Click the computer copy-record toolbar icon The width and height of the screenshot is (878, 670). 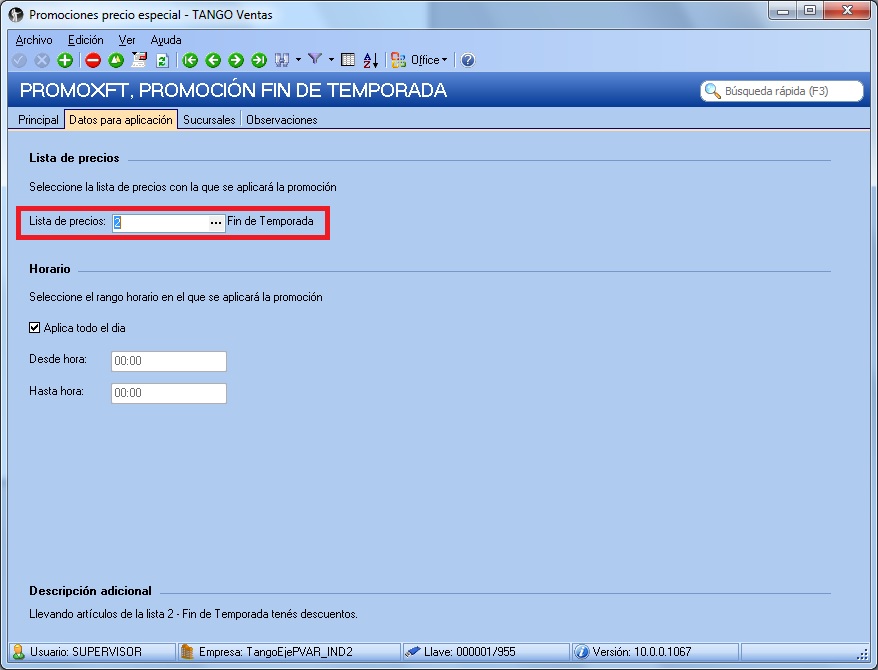[x=139, y=60]
